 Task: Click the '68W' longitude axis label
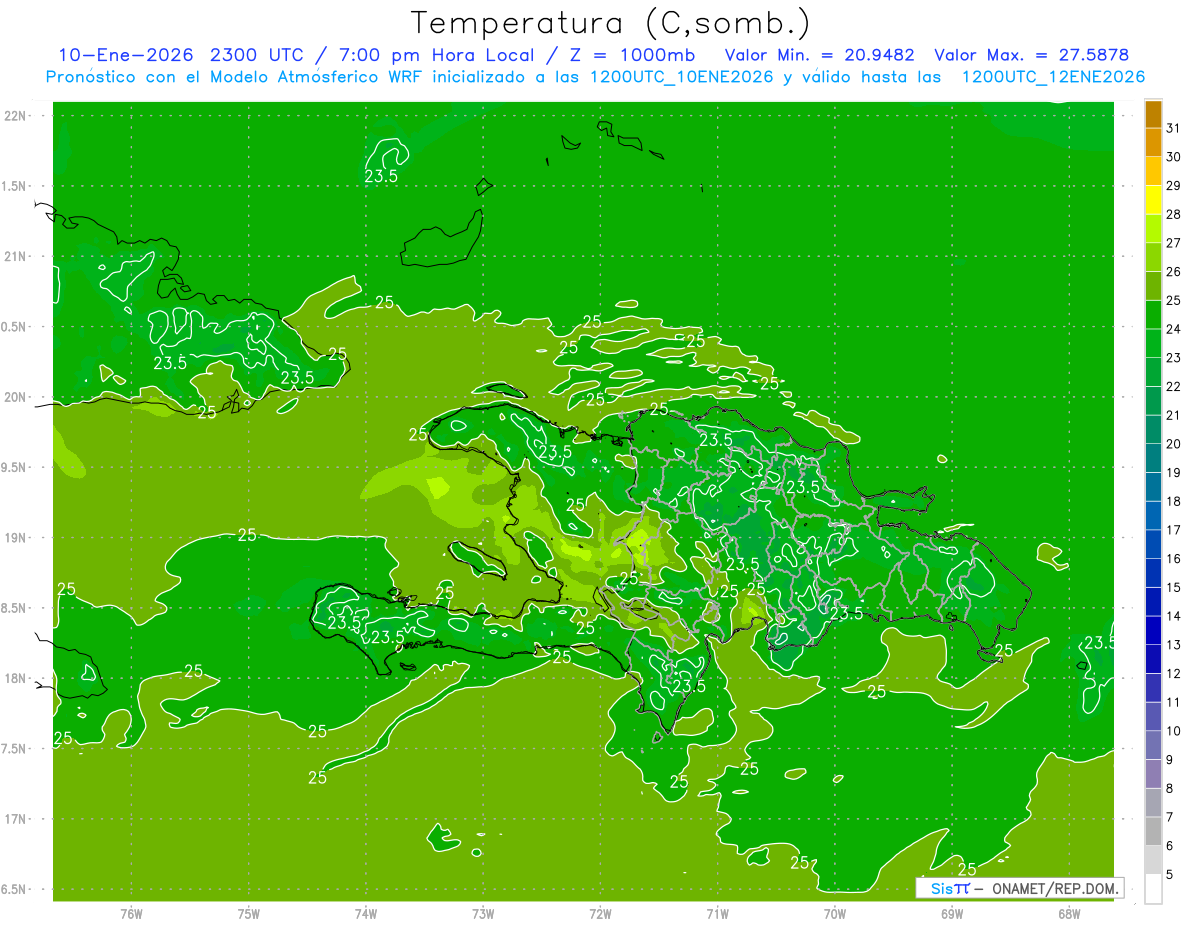click(1069, 913)
